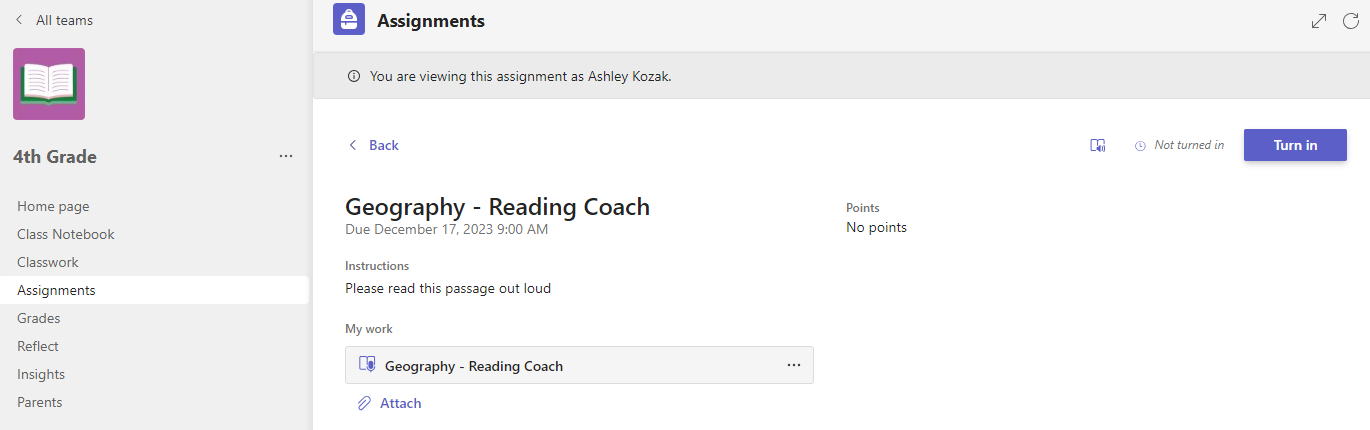Click the Assignments backpack app icon
This screenshot has height=430, width=1370.
pos(349,20)
